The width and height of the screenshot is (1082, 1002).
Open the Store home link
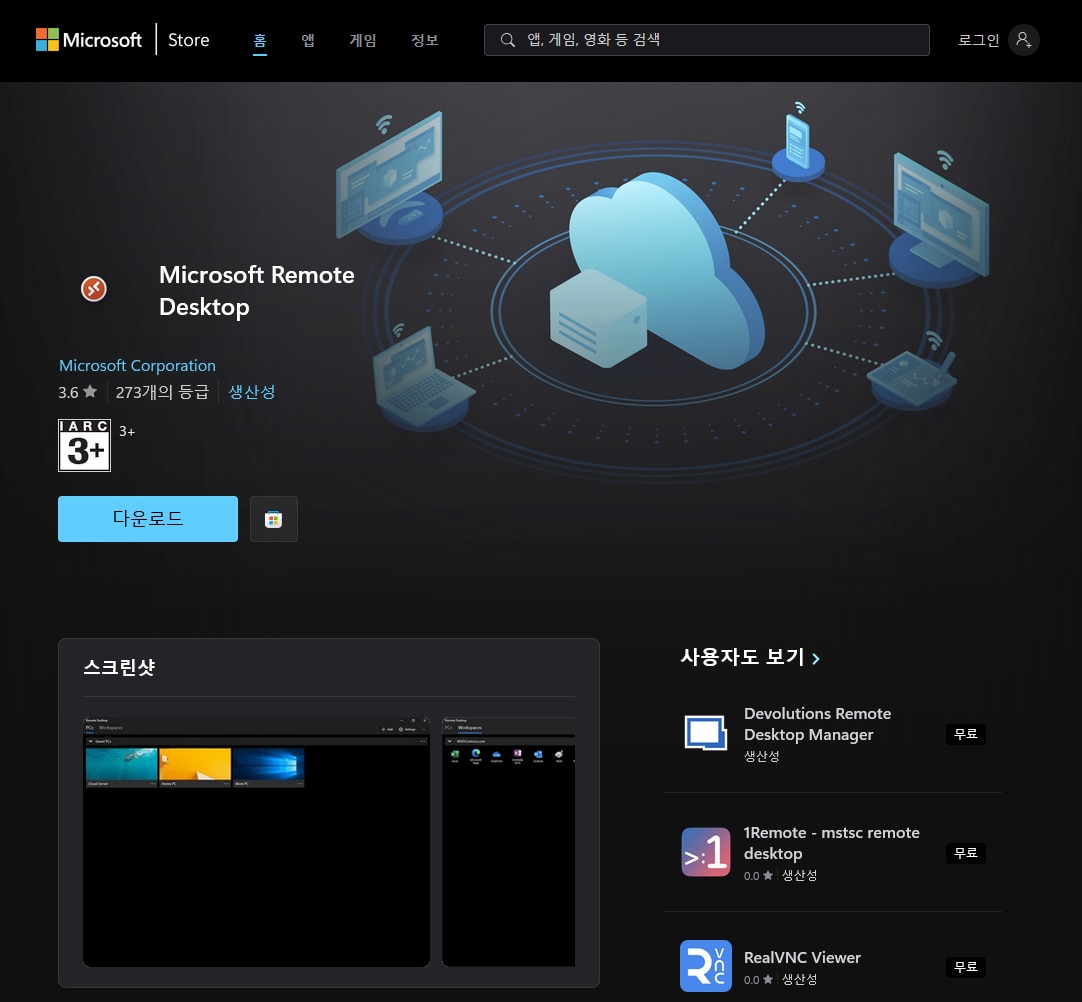coord(188,40)
